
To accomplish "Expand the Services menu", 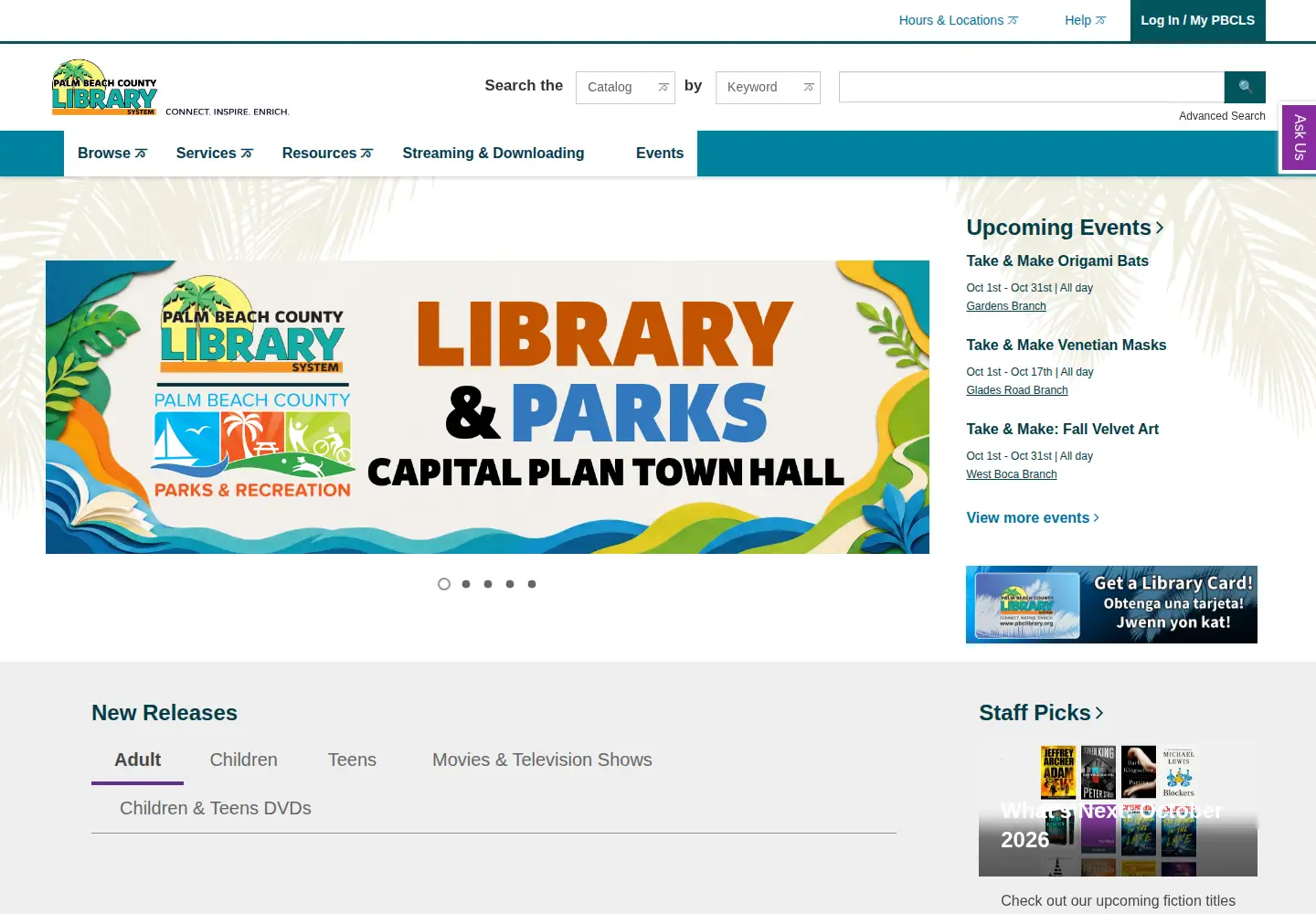I will (214, 154).
